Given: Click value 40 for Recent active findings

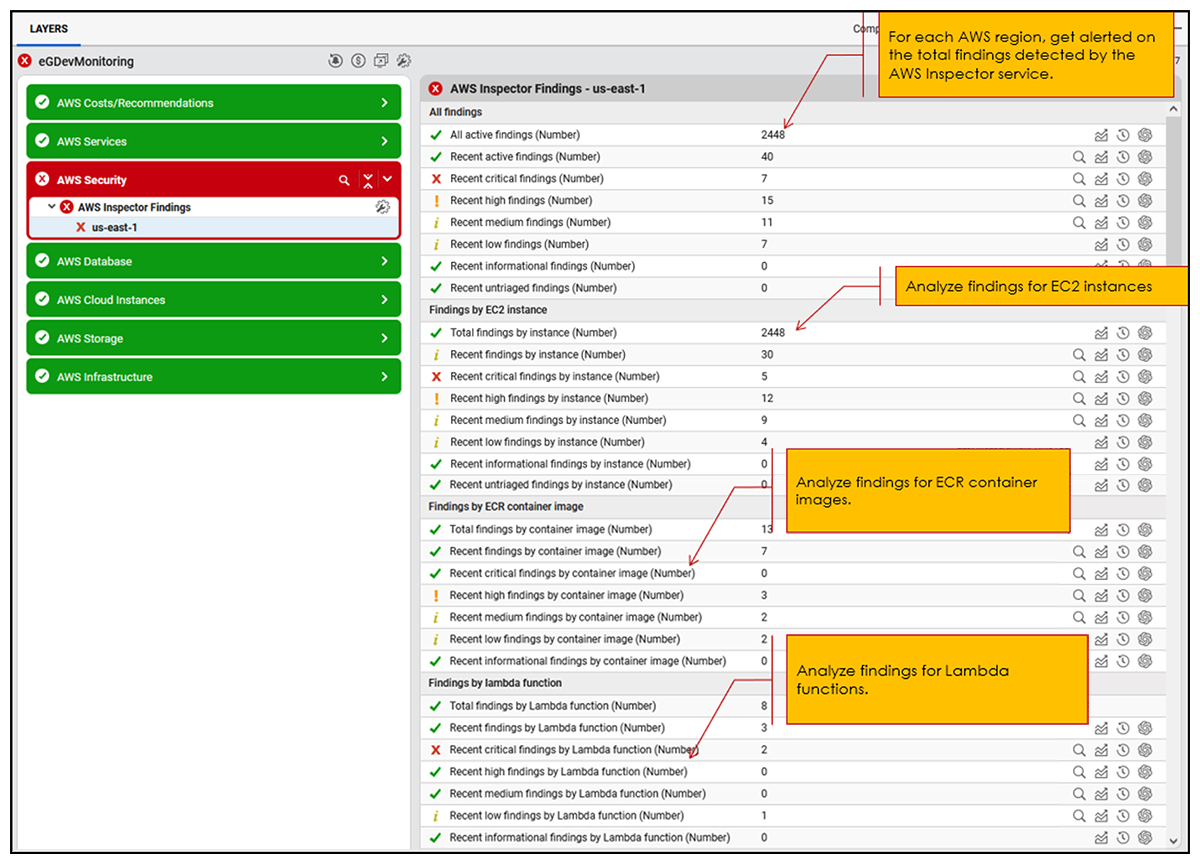Looking at the screenshot, I should [x=767, y=157].
